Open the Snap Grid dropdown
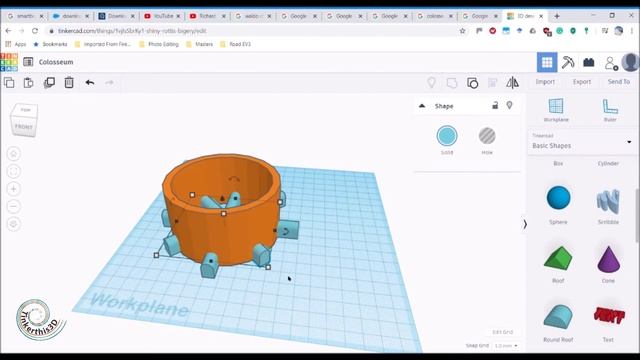This screenshot has width=640, height=360. pyautogui.click(x=506, y=346)
